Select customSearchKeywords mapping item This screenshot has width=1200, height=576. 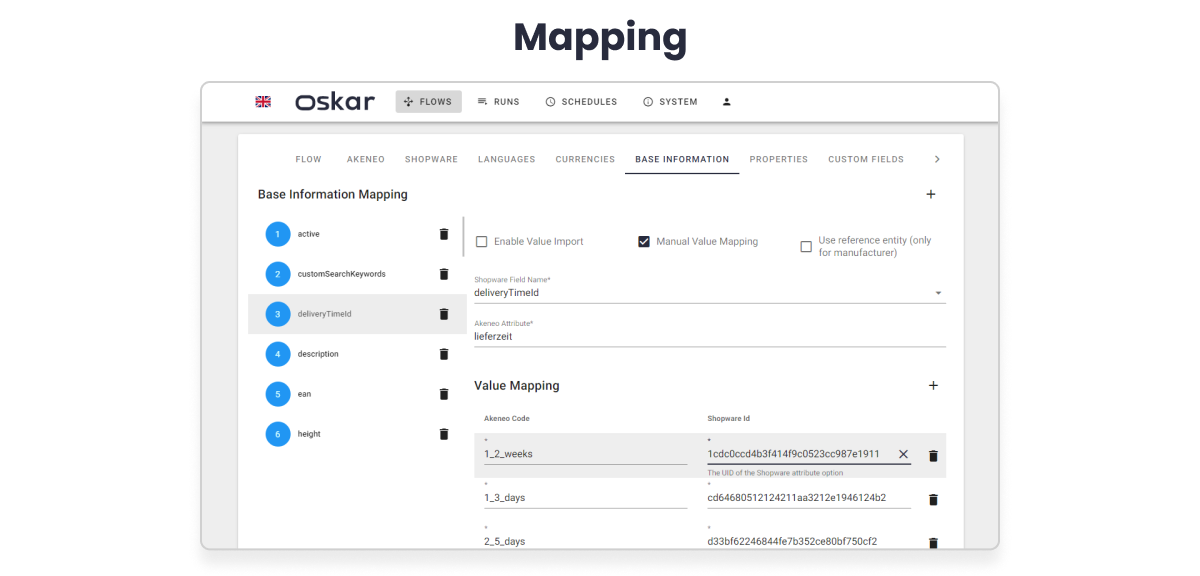click(x=356, y=274)
